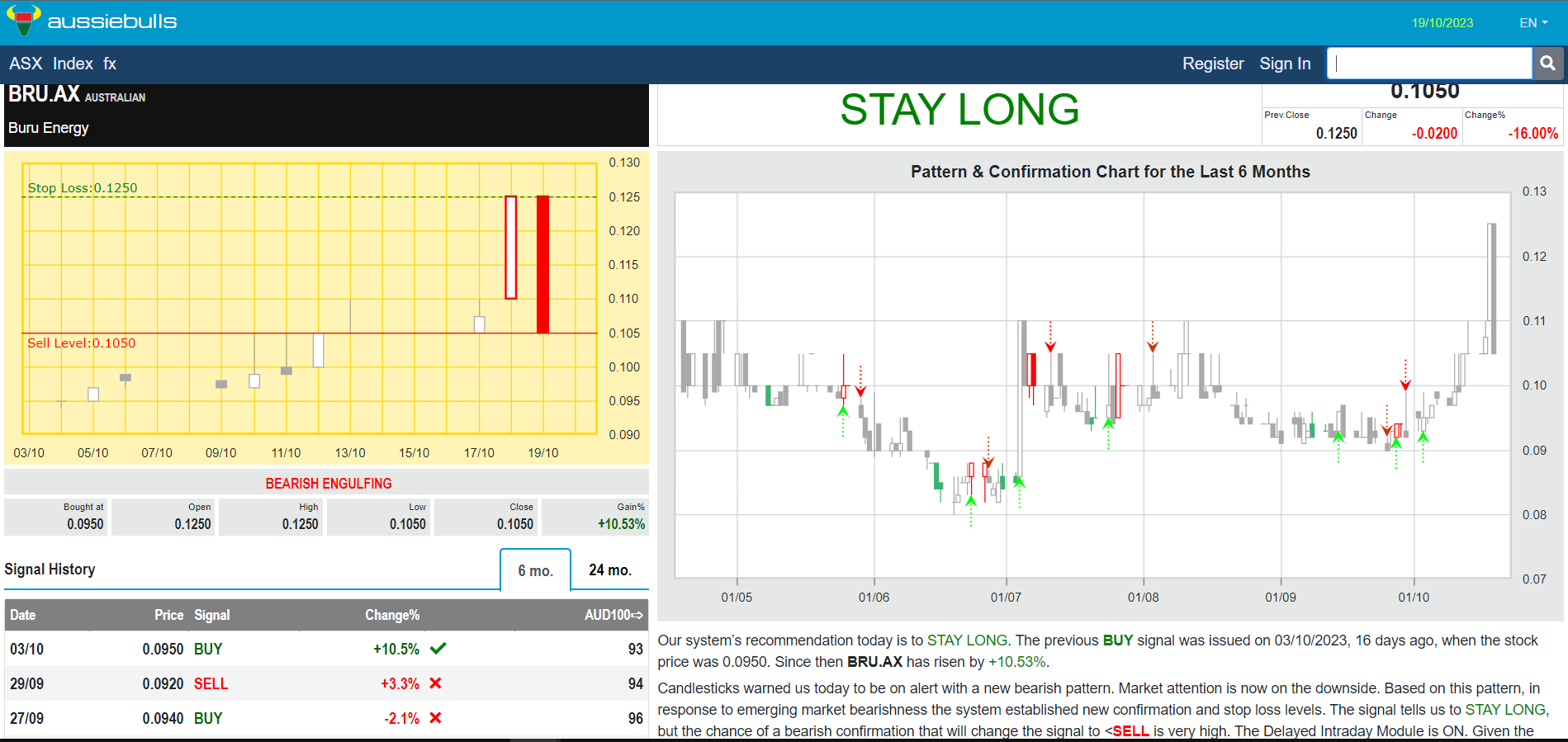Click the Buru Energy company name
Screen dimensions: 1568x742
pos(49,128)
